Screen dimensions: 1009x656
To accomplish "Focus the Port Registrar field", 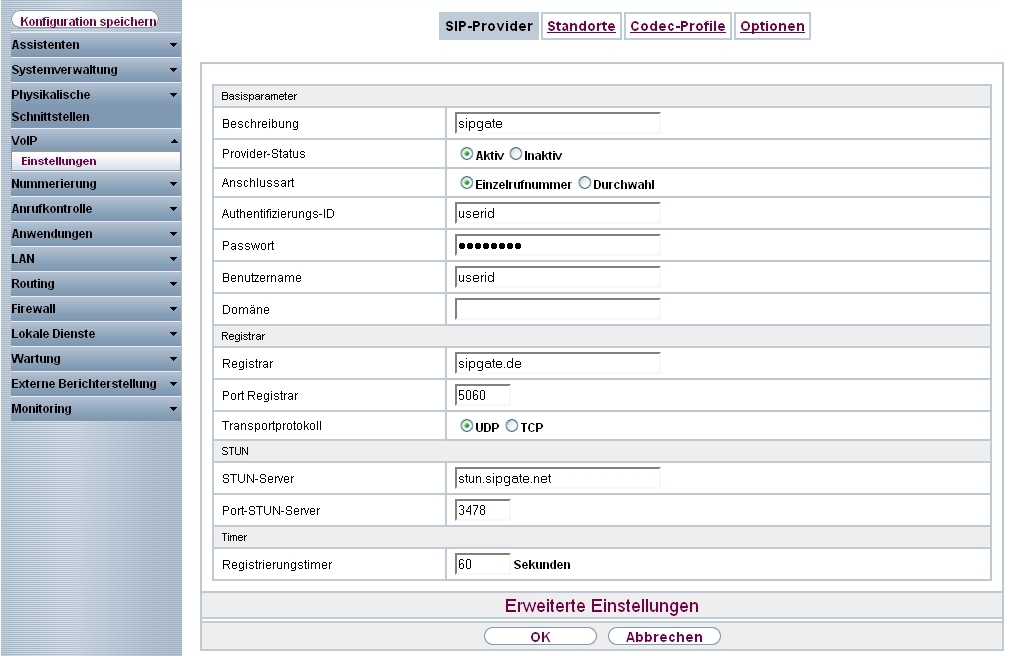I will point(483,395).
